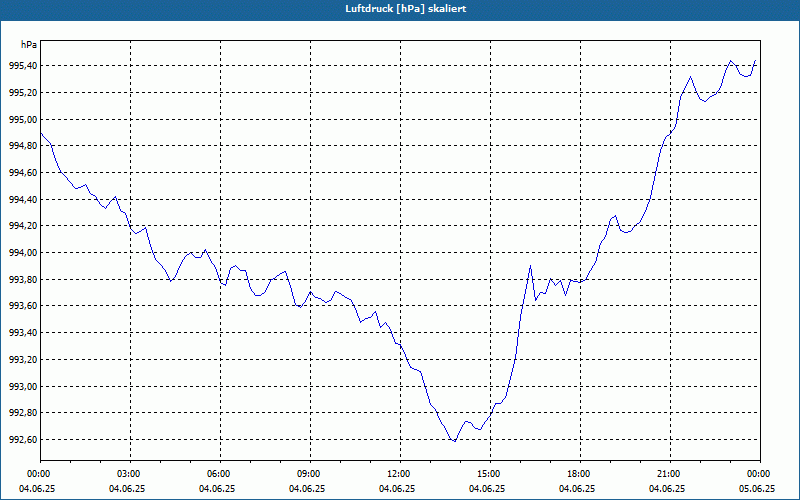The width and height of the screenshot is (800, 500).
Task: Click the 21:00 time label
Action: pyautogui.click(x=670, y=474)
